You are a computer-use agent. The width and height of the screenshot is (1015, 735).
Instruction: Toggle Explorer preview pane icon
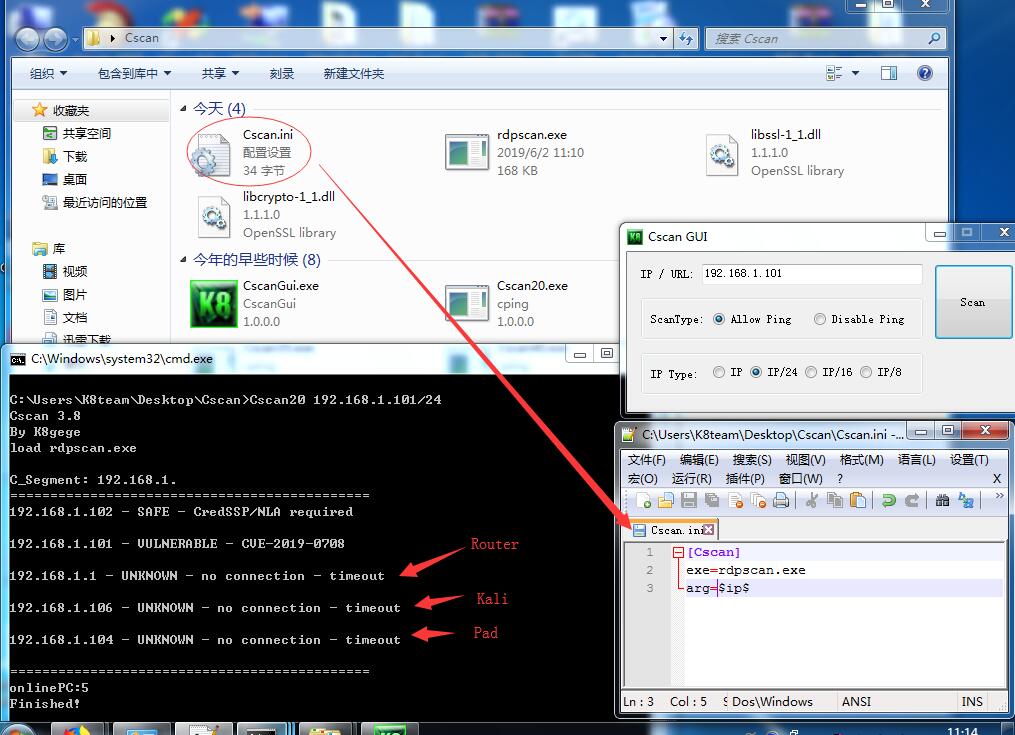point(889,73)
